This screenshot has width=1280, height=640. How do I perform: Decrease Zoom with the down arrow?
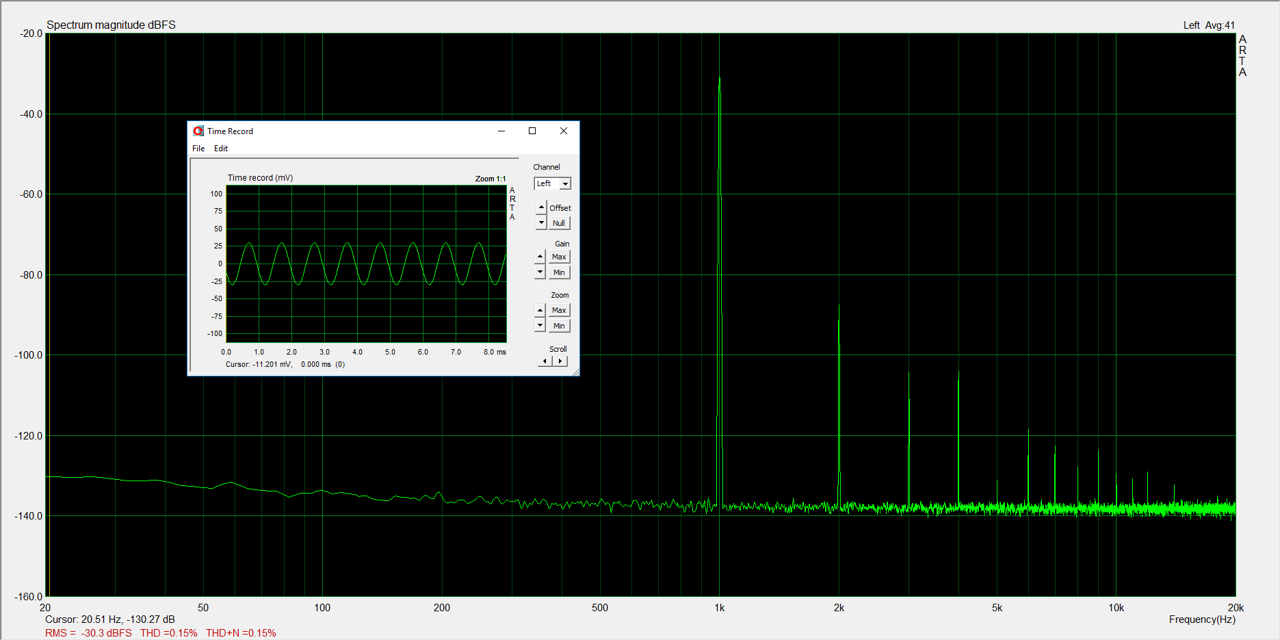pos(541,325)
